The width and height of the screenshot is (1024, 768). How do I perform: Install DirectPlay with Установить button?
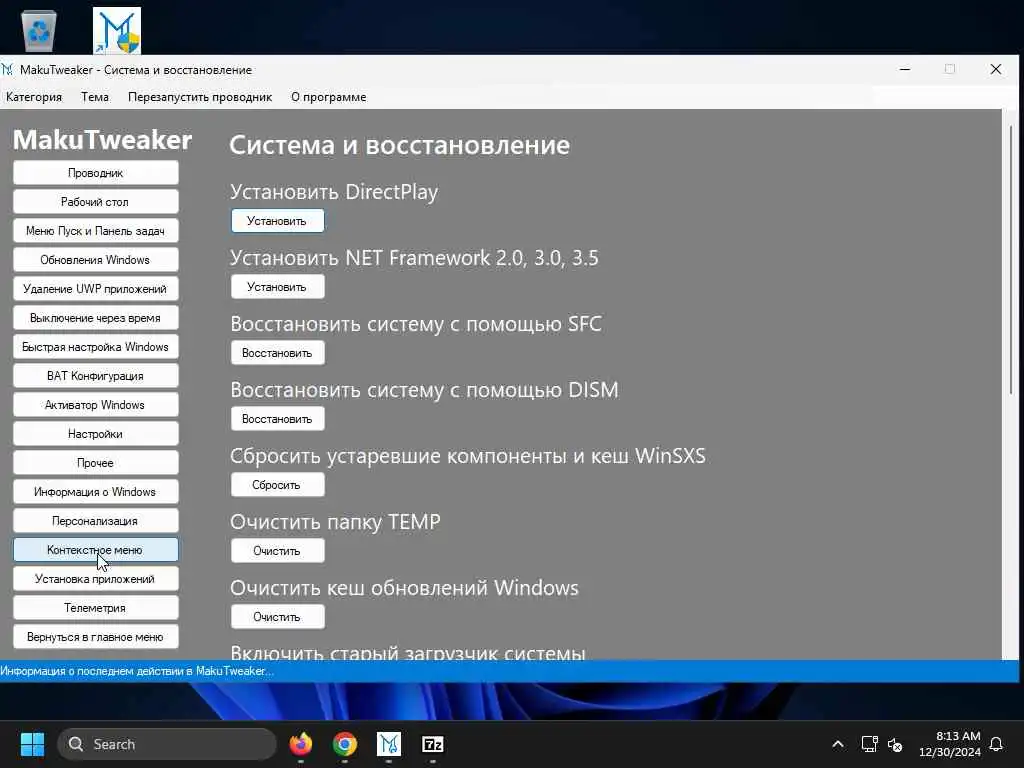[277, 221]
